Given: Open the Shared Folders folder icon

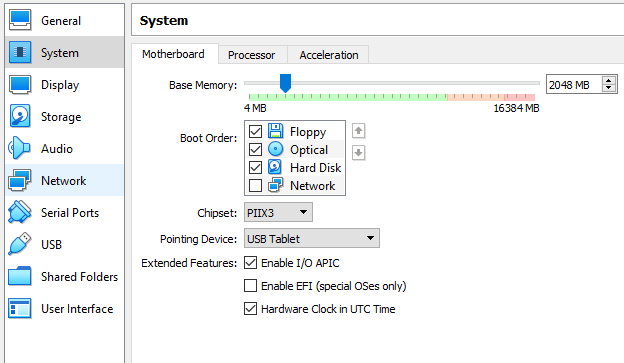Looking at the screenshot, I should coord(20,276).
